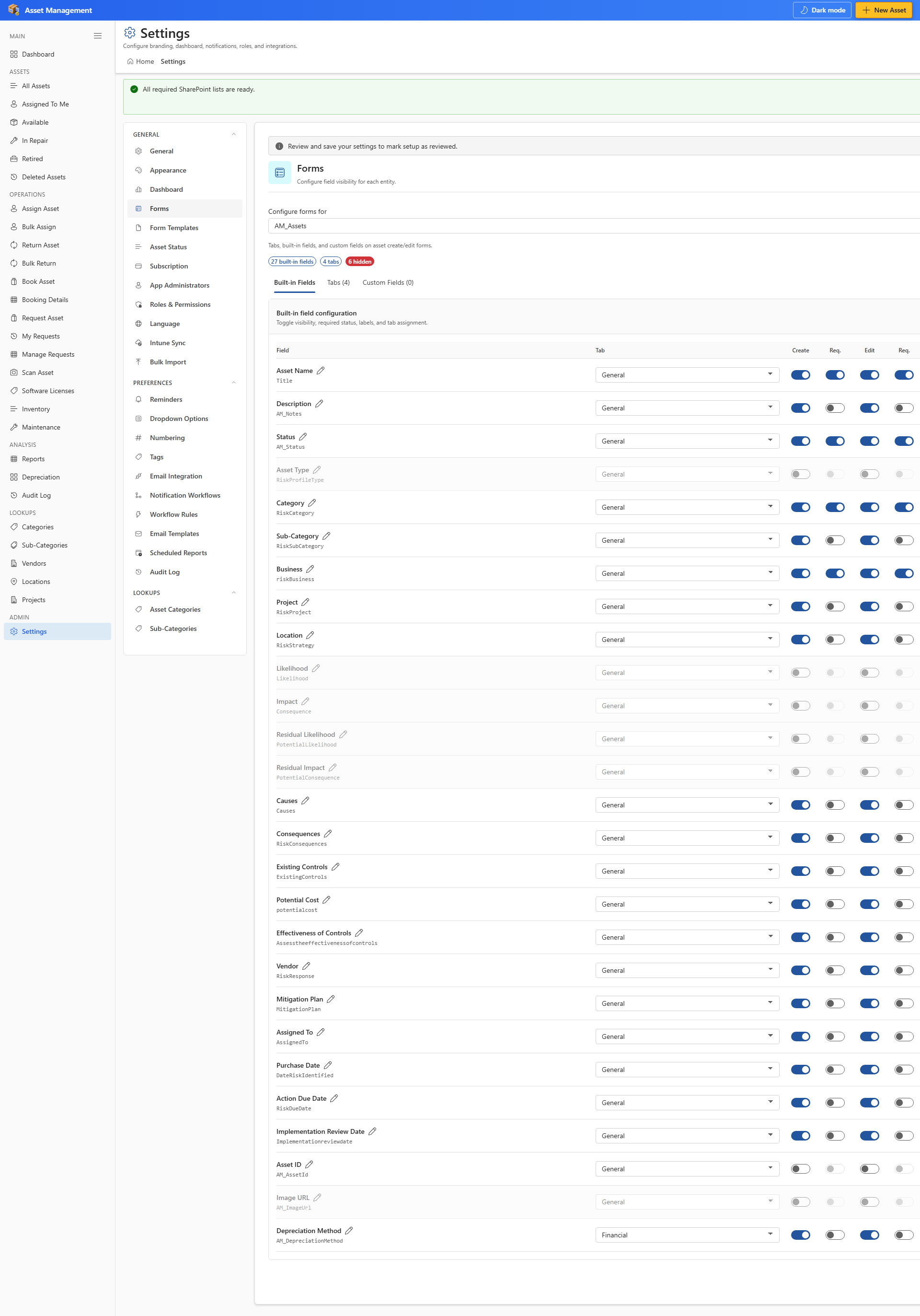Screen dimensions: 920x1316
Task: Switch to Custom Fields (0) tab
Action: tap(388, 282)
